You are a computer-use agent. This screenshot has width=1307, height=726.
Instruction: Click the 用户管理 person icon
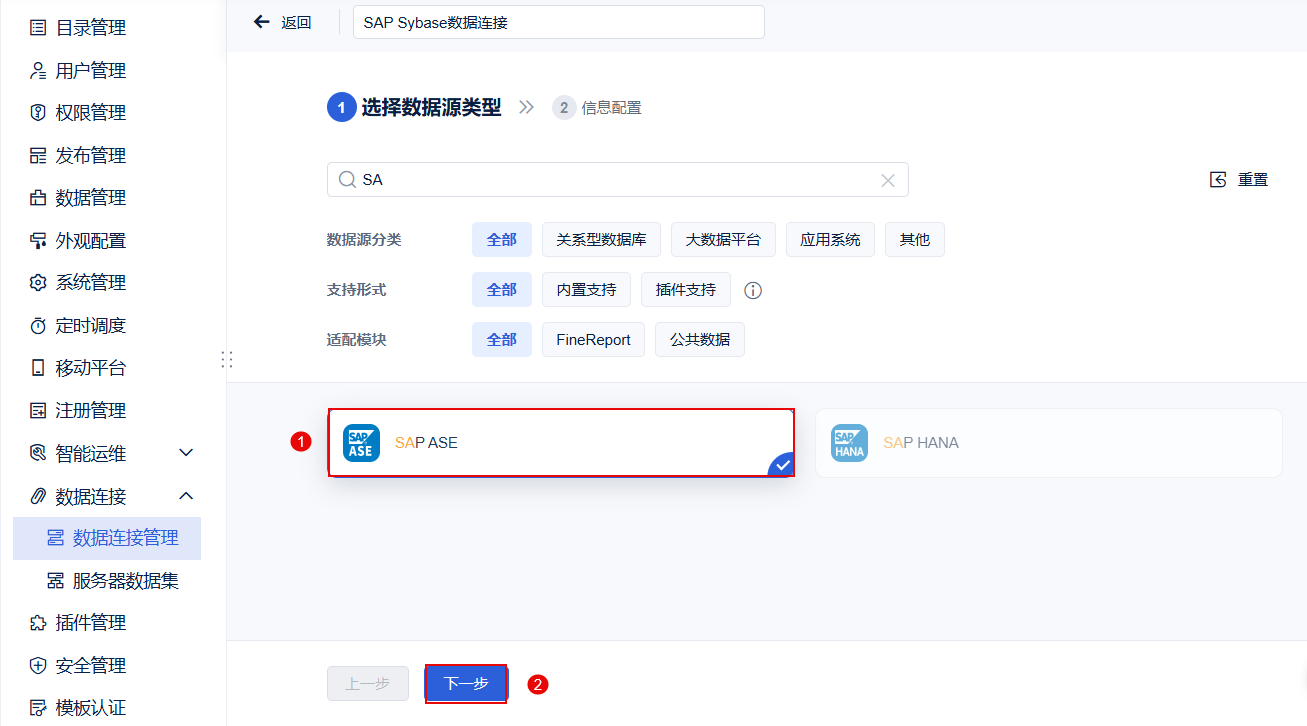point(38,71)
